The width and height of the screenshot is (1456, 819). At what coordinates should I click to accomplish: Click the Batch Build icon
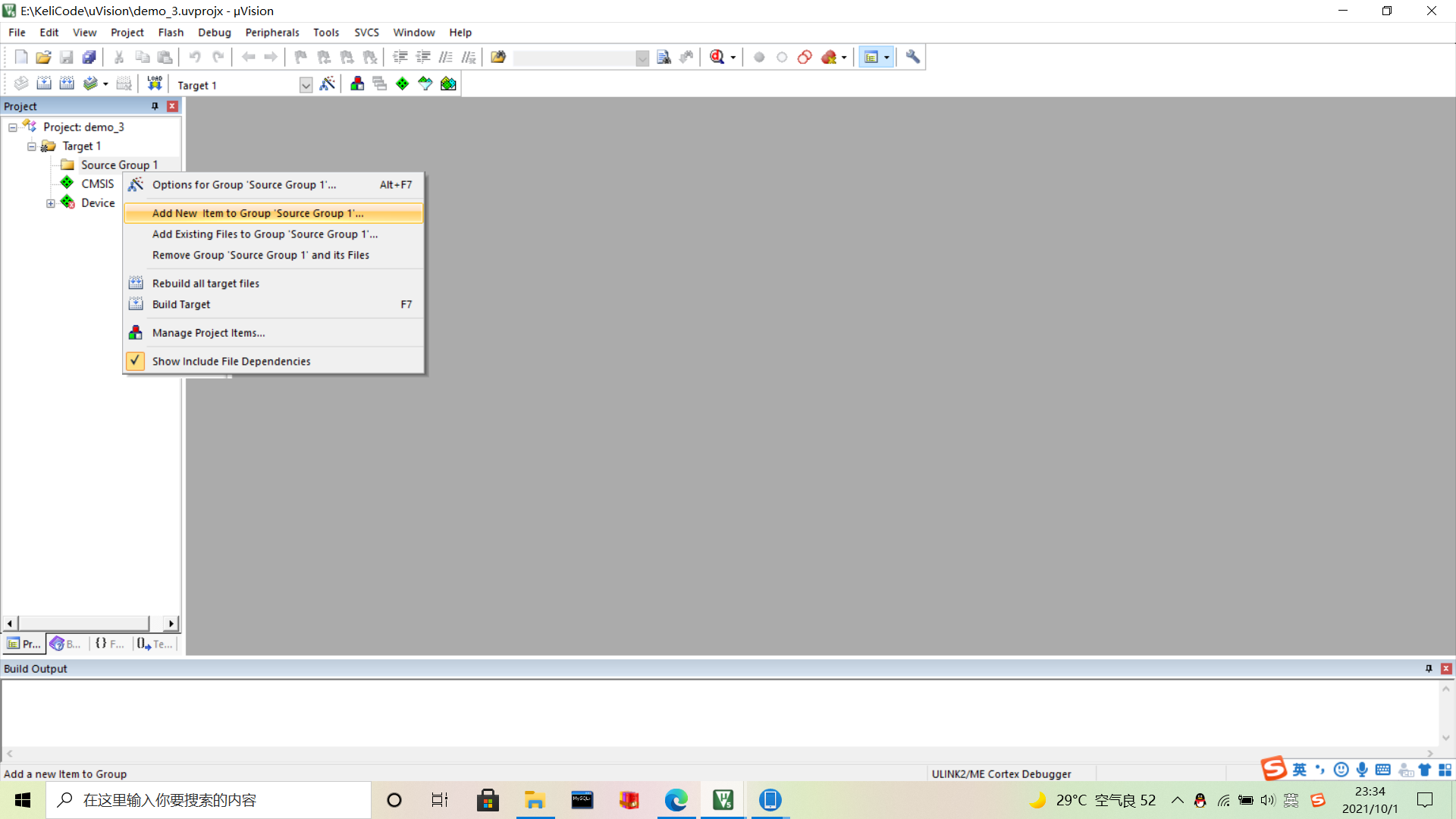90,83
